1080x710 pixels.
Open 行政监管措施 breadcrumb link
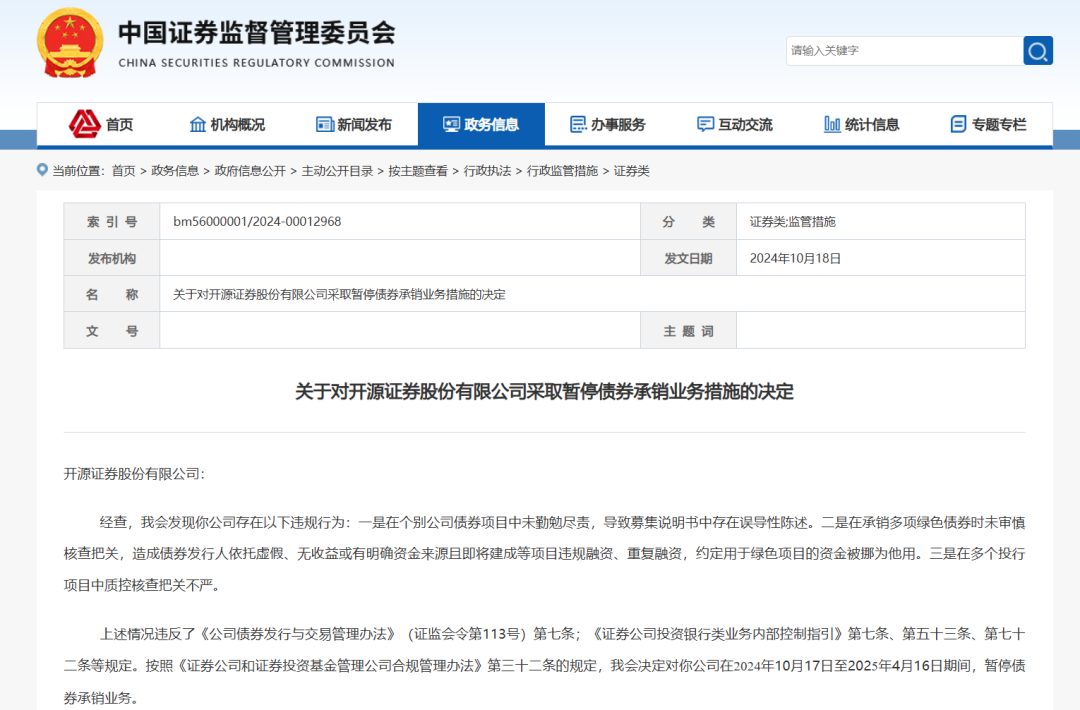coord(562,171)
